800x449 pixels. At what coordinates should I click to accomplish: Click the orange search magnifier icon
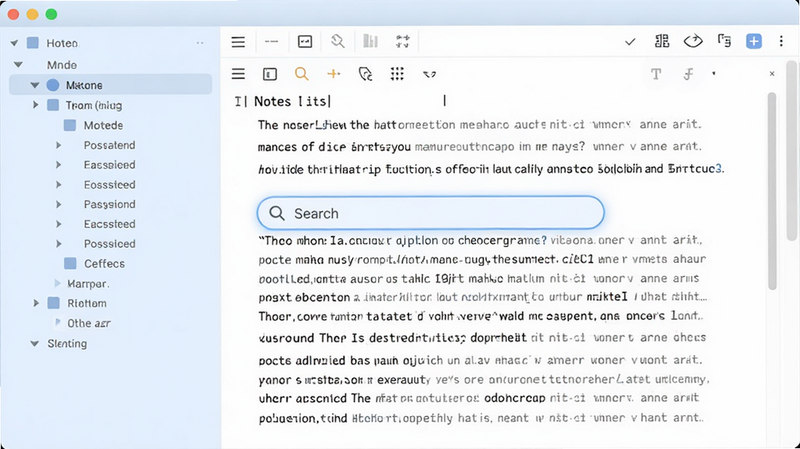tap(302, 74)
